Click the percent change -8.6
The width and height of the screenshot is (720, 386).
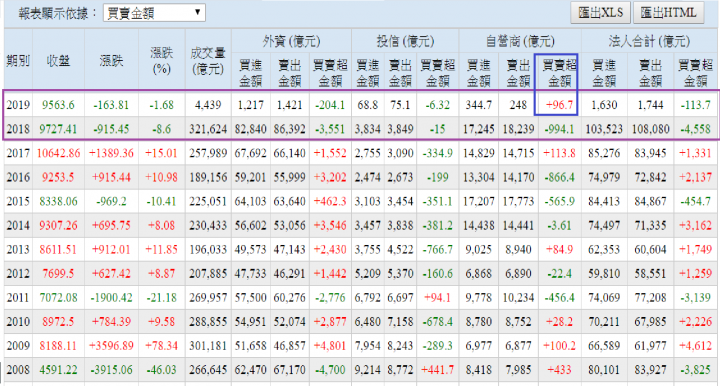click(x=161, y=129)
